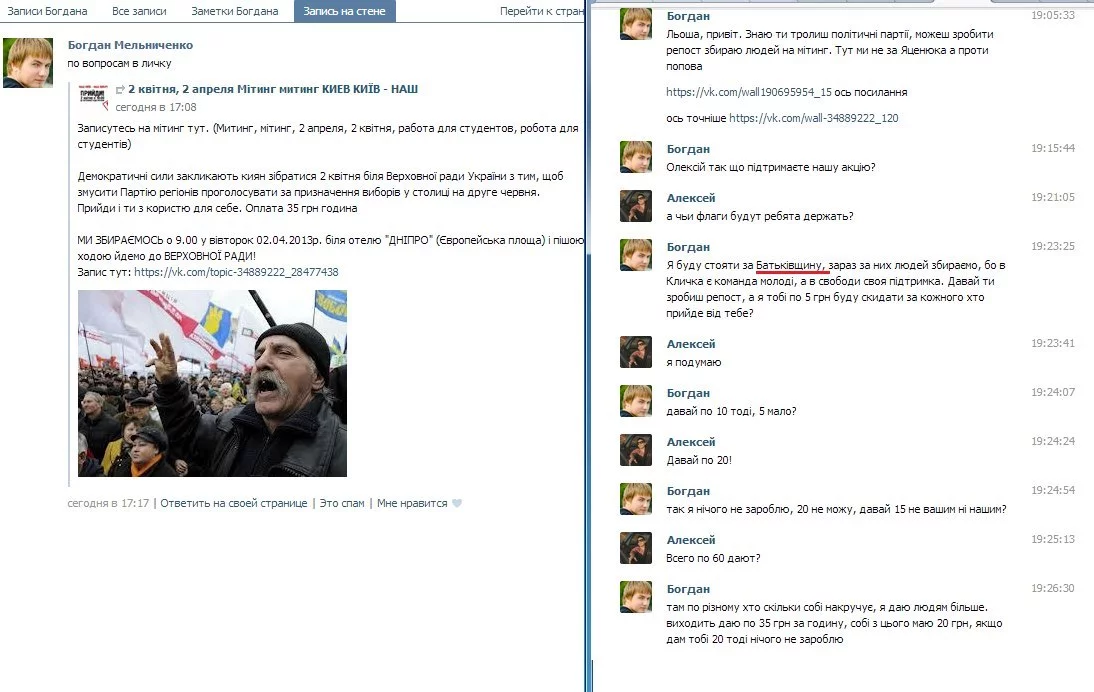
Task: Click Алексей's name above 'а чьи флаги'
Action: [x=691, y=198]
